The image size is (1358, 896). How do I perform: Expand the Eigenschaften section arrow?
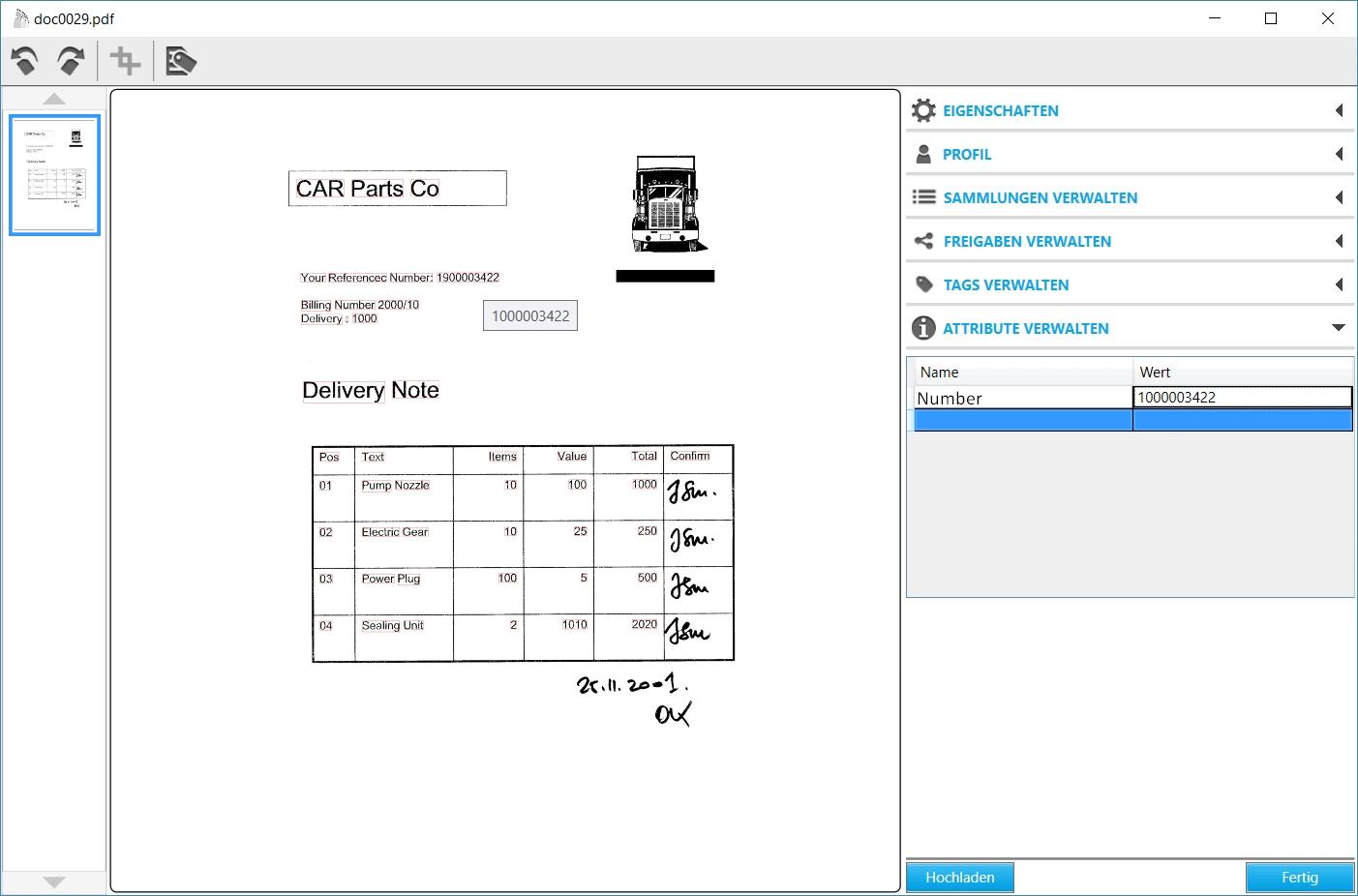tap(1339, 110)
